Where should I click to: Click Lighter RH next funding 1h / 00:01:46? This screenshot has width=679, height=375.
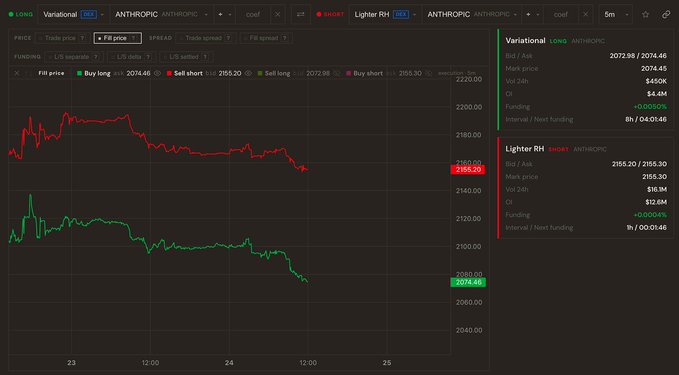coord(646,228)
